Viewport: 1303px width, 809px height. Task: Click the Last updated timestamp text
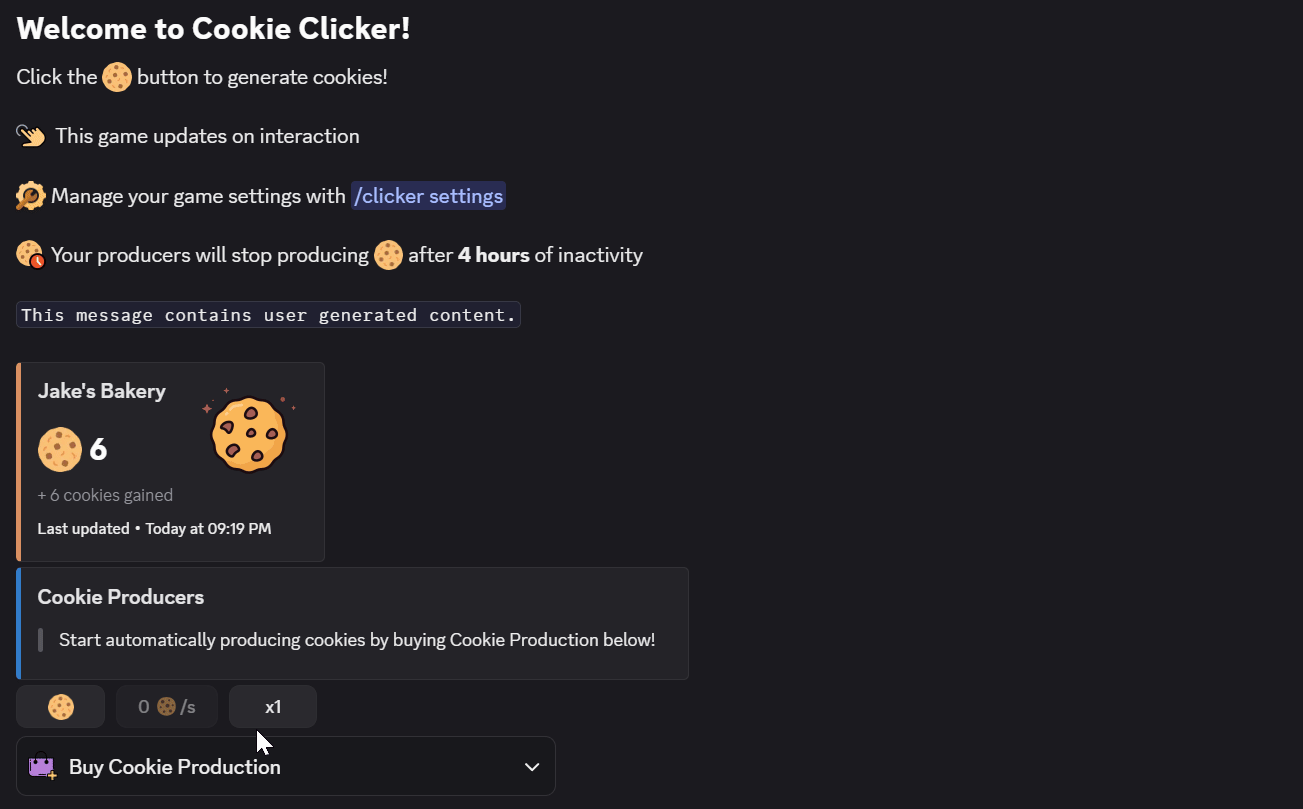tap(154, 529)
